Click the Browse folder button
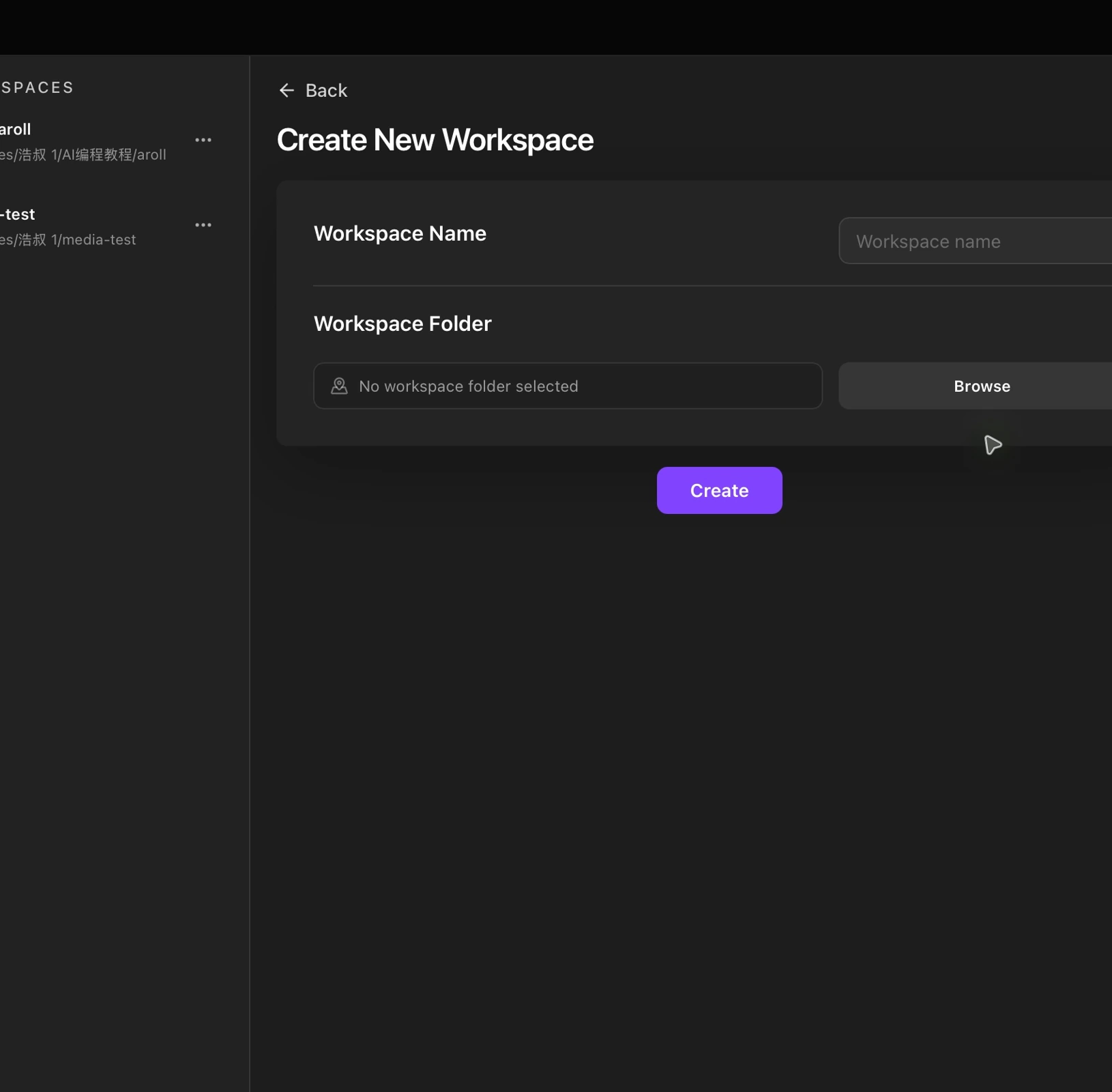The width and height of the screenshot is (1112, 1092). pyautogui.click(x=976, y=386)
